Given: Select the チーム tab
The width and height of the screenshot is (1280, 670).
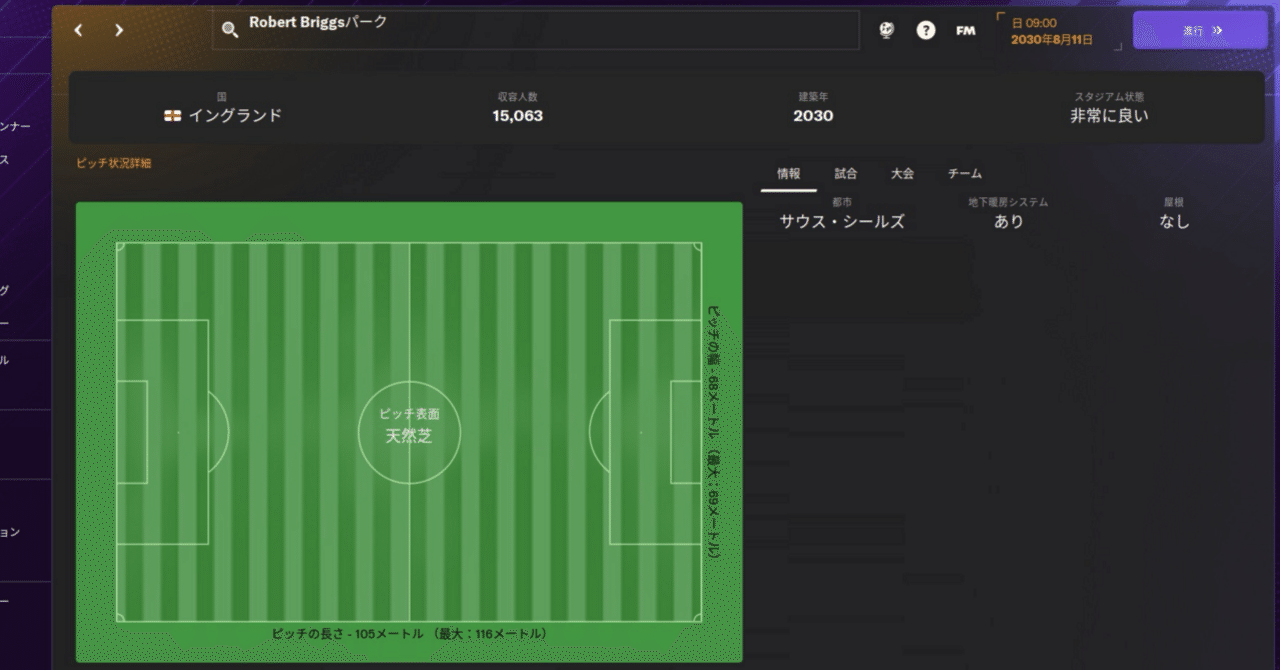Looking at the screenshot, I should [963, 173].
